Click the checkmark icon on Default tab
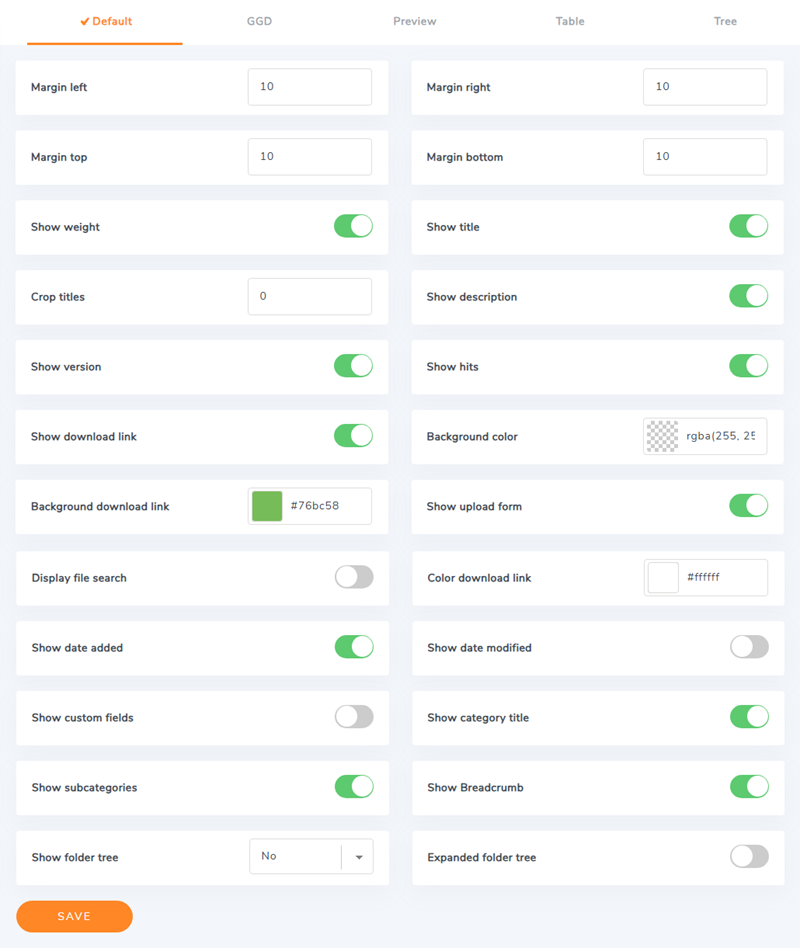Viewport: 800px width, 948px height. (x=85, y=21)
